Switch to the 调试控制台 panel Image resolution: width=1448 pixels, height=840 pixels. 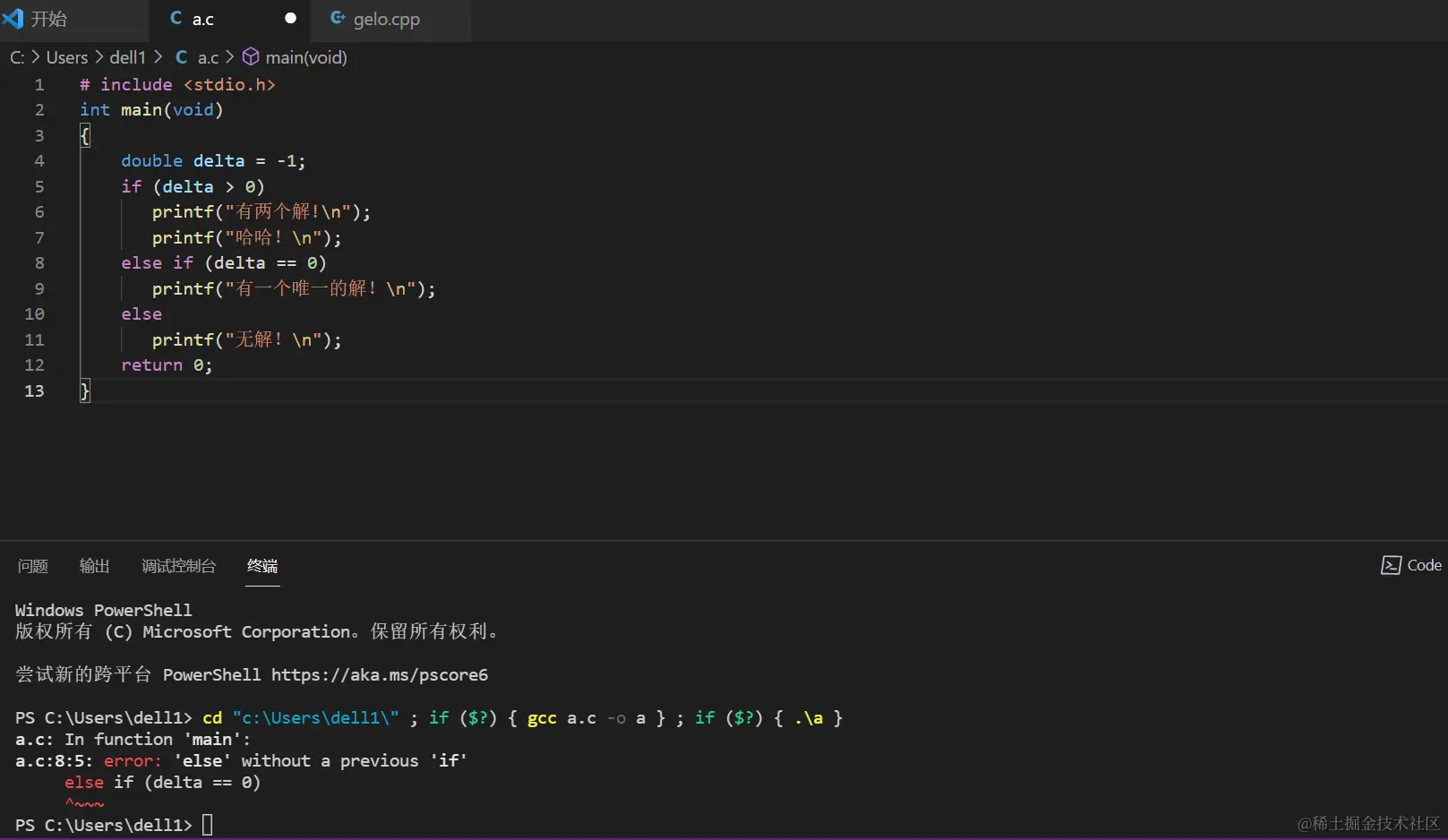178,566
